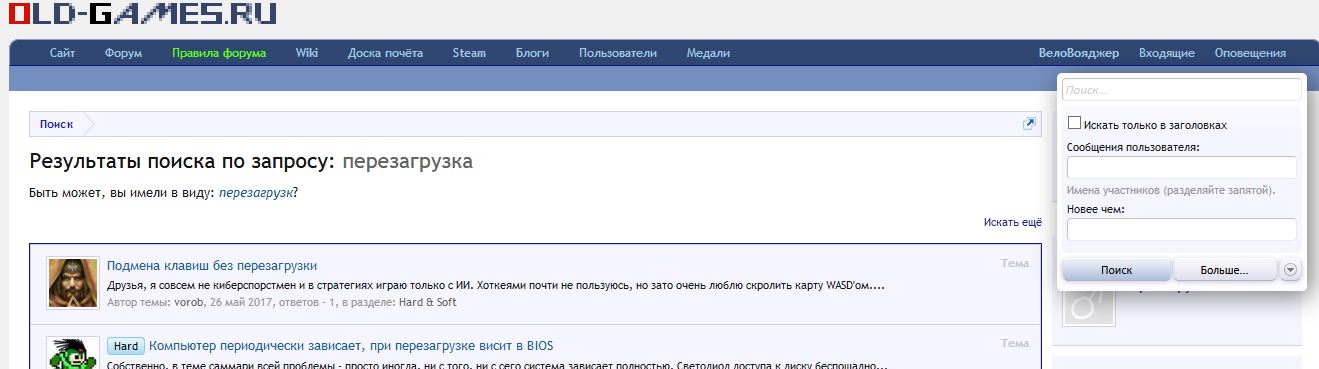Click the Поиск breadcrumb
This screenshot has width=1319, height=369.
tap(56, 124)
